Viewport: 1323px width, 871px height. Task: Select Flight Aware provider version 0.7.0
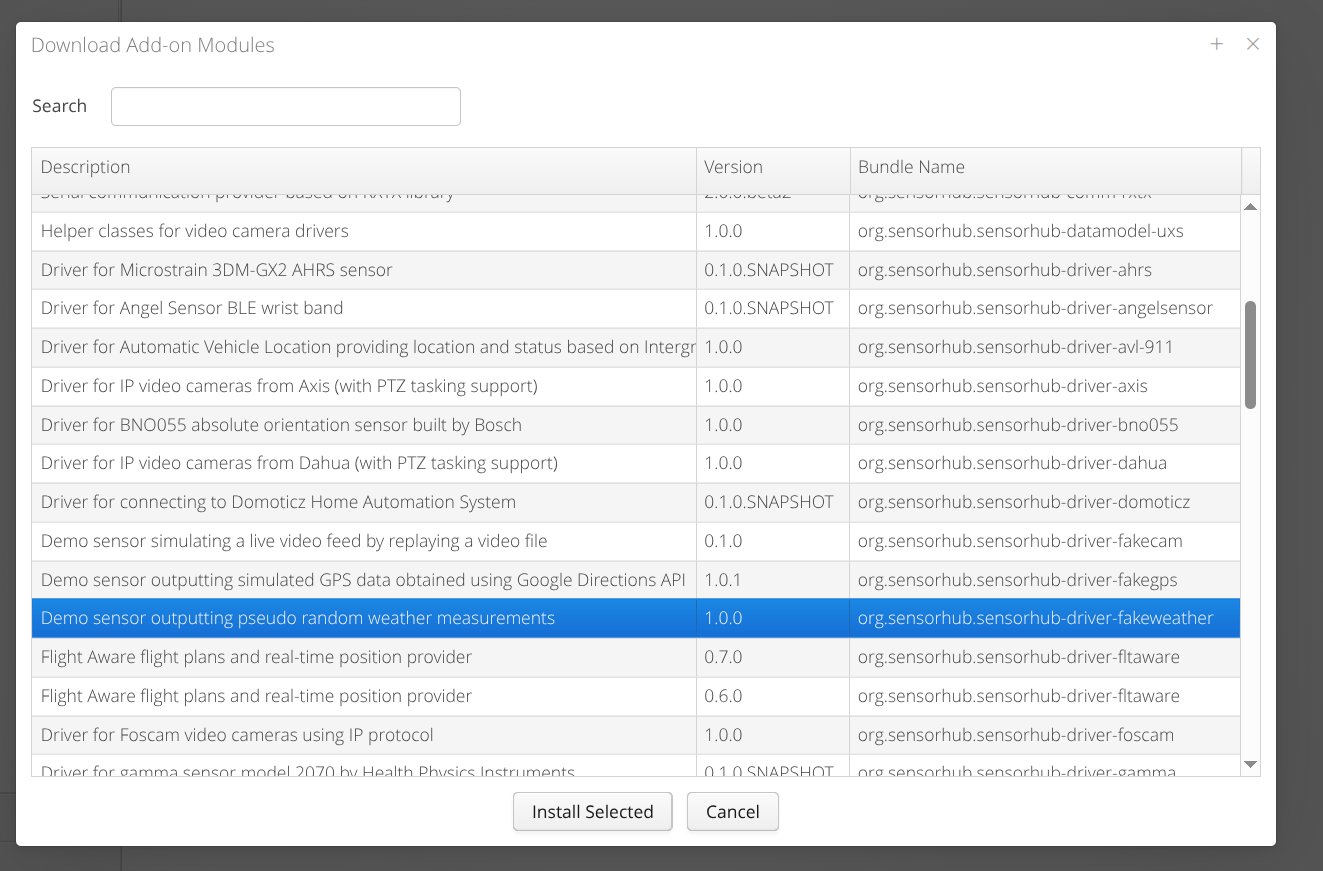point(364,657)
